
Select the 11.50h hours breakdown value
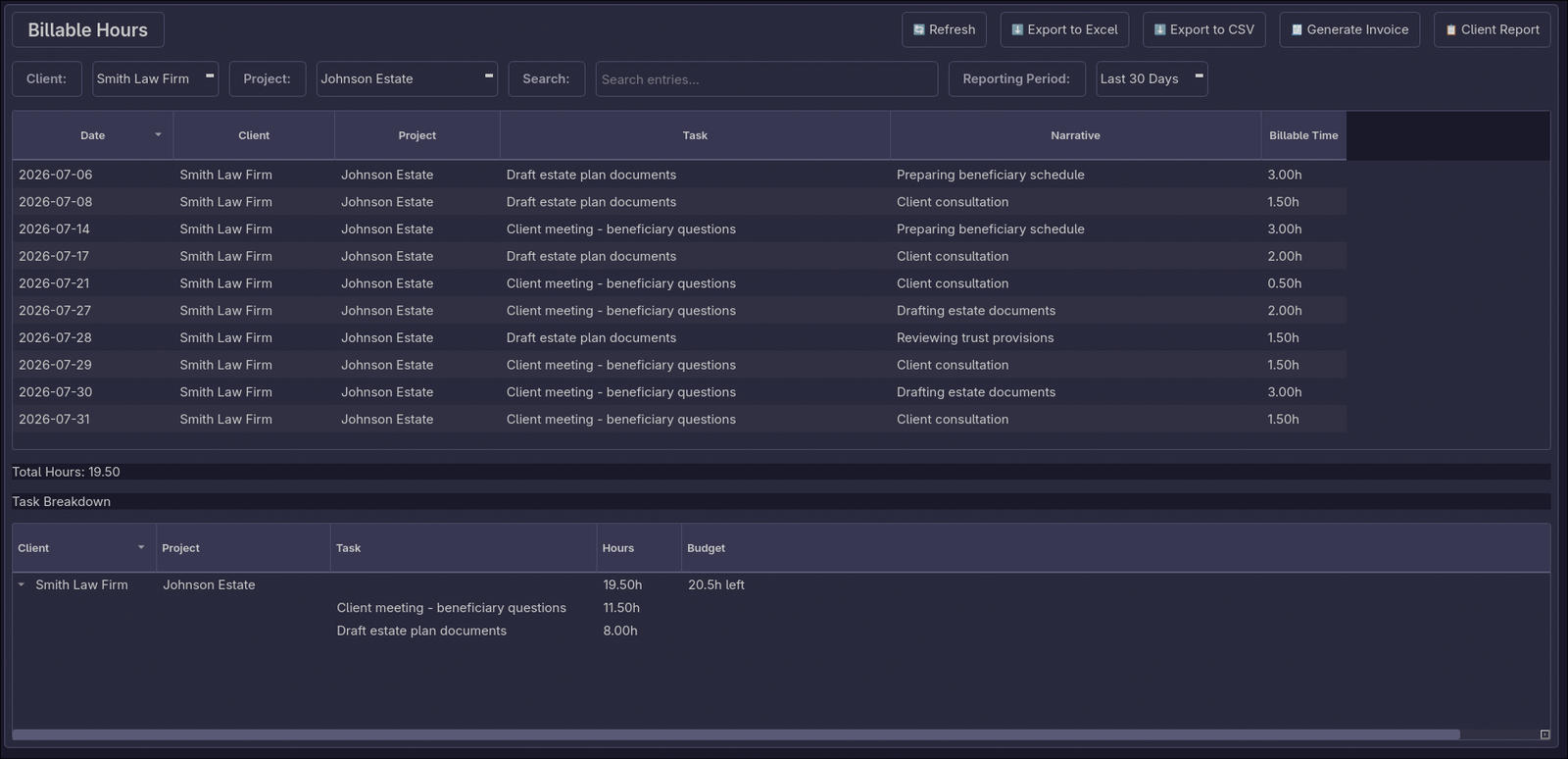pyautogui.click(x=621, y=608)
